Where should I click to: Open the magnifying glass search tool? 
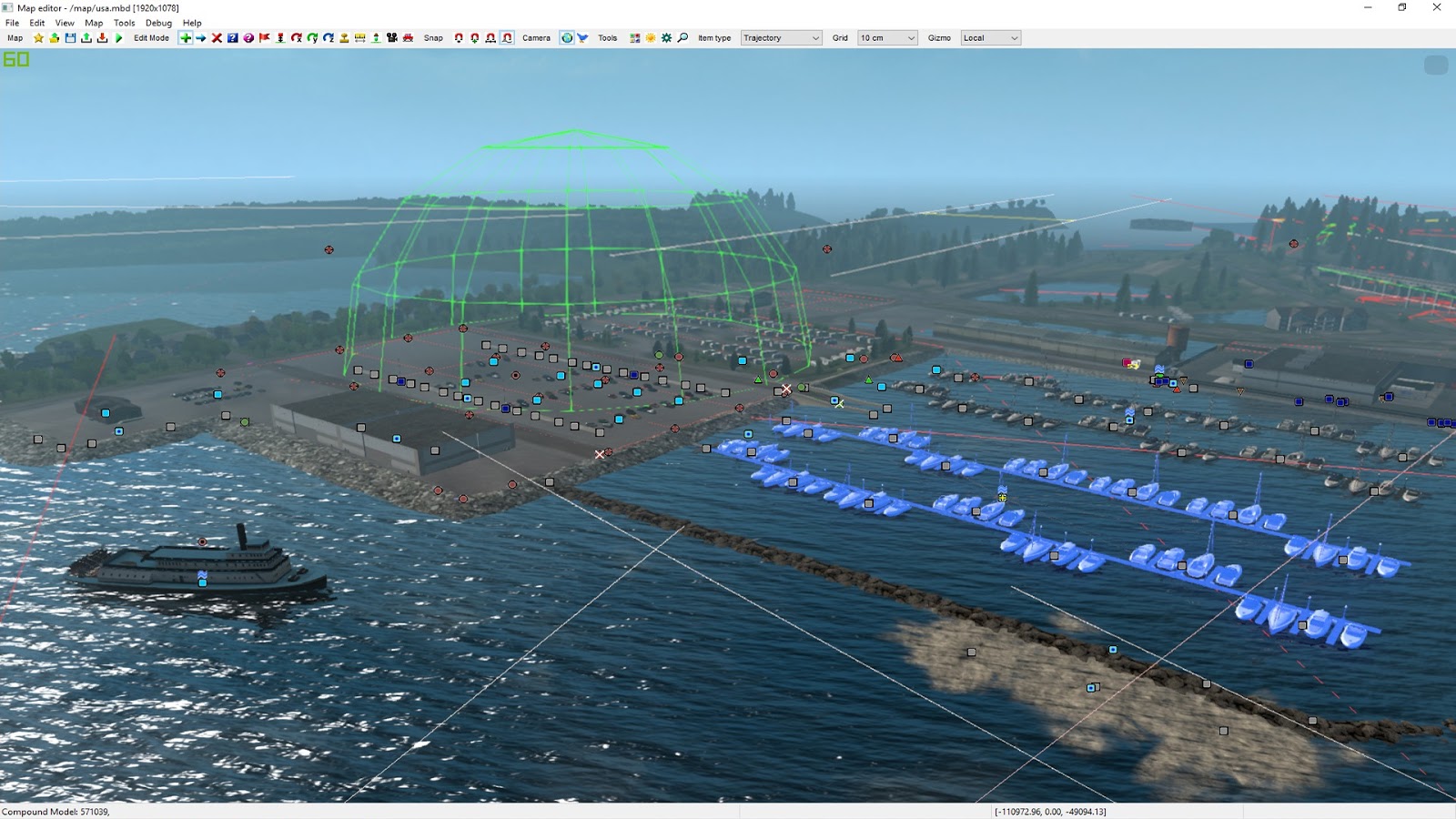[682, 38]
